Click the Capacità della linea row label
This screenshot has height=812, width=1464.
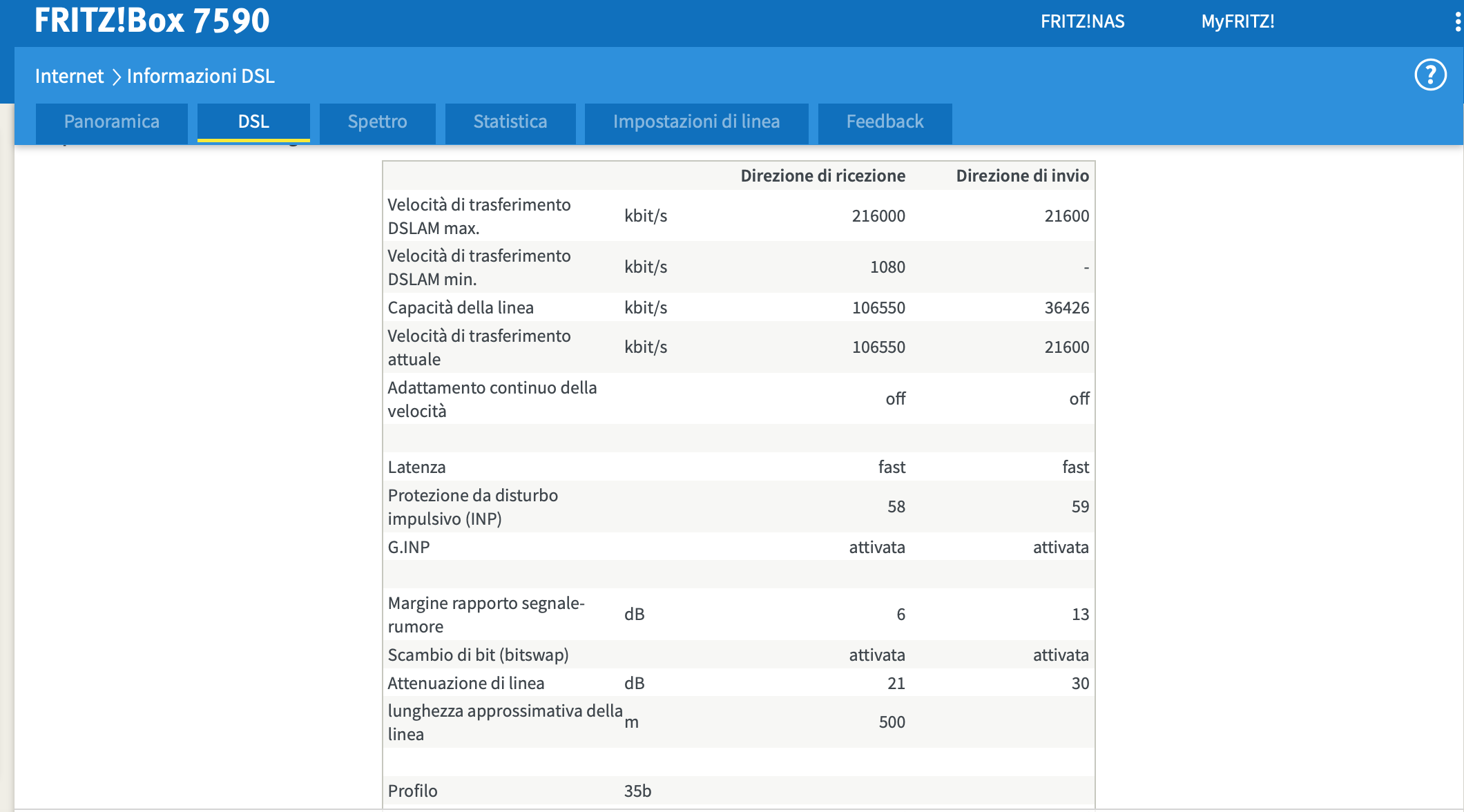pyautogui.click(x=461, y=308)
